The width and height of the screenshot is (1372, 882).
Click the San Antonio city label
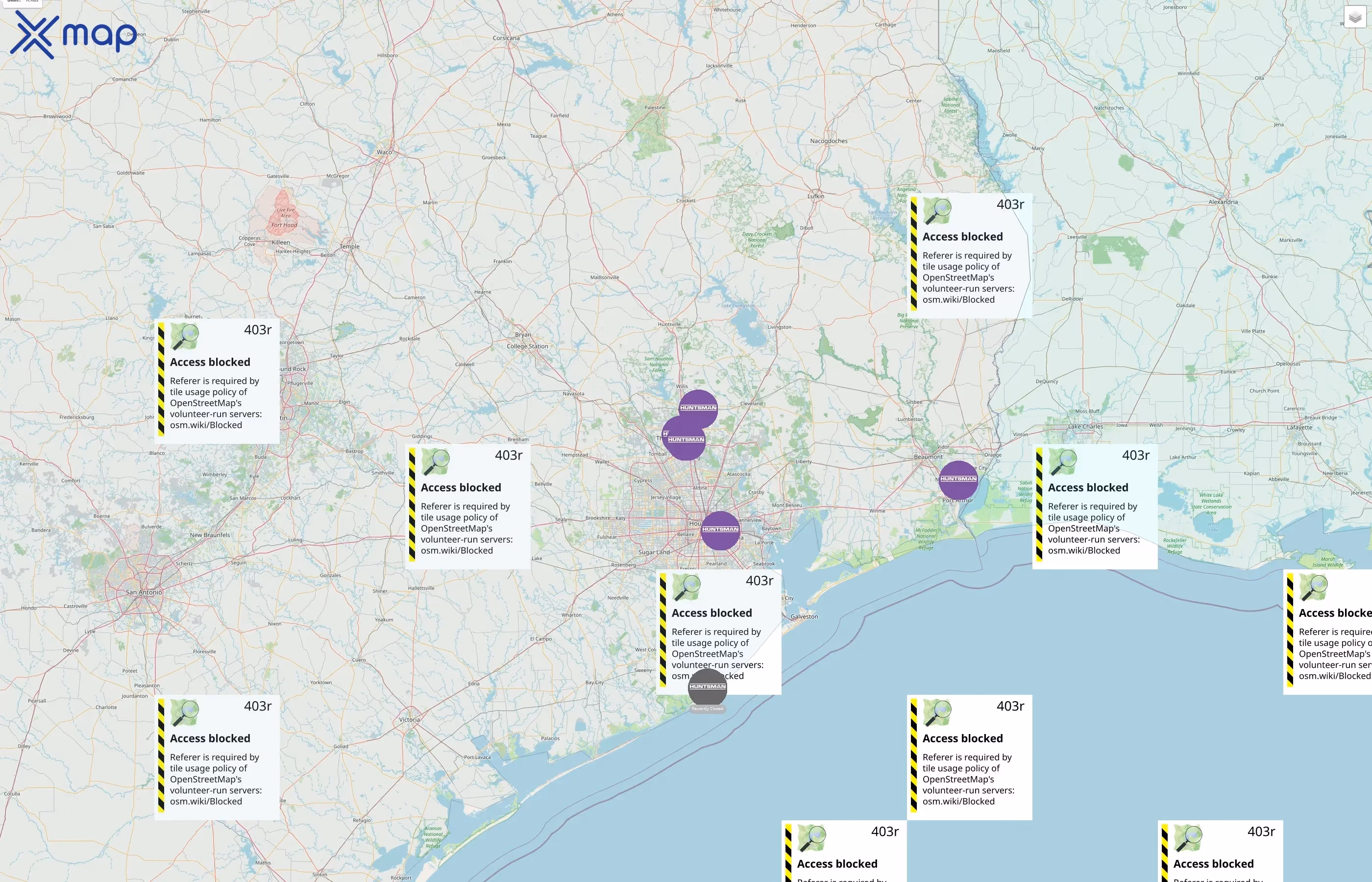pos(144,592)
